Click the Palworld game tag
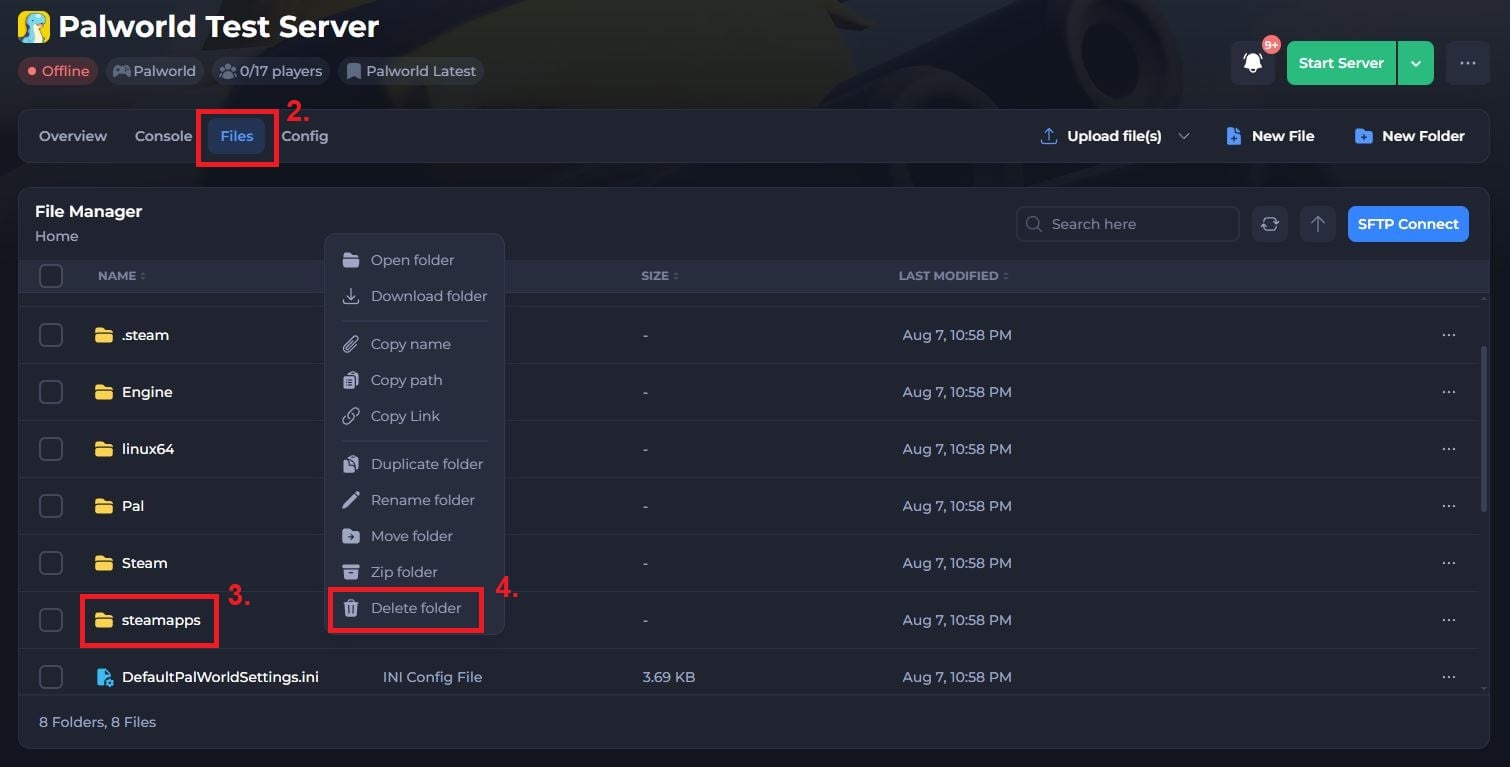 [x=154, y=71]
